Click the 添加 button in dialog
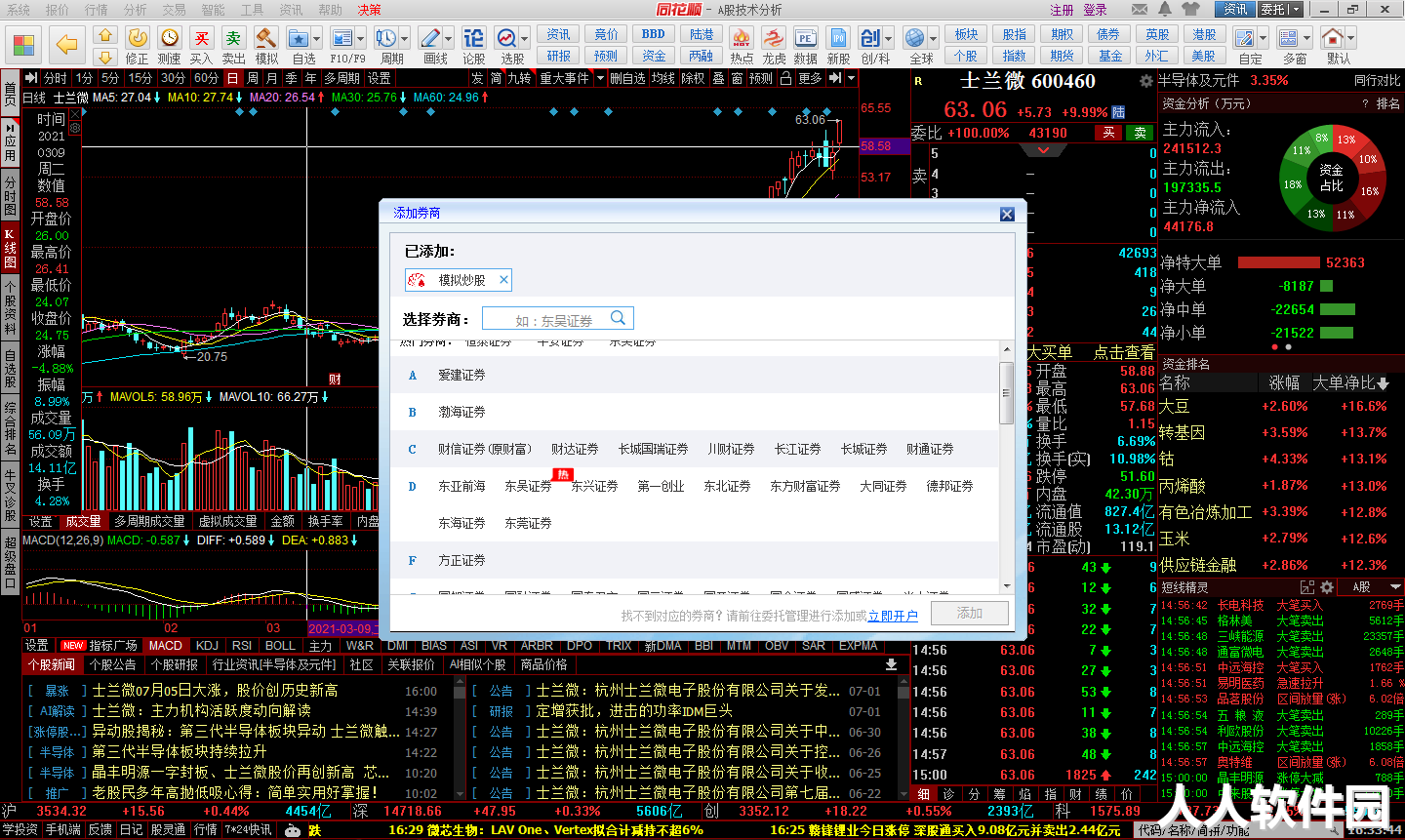 click(969, 613)
